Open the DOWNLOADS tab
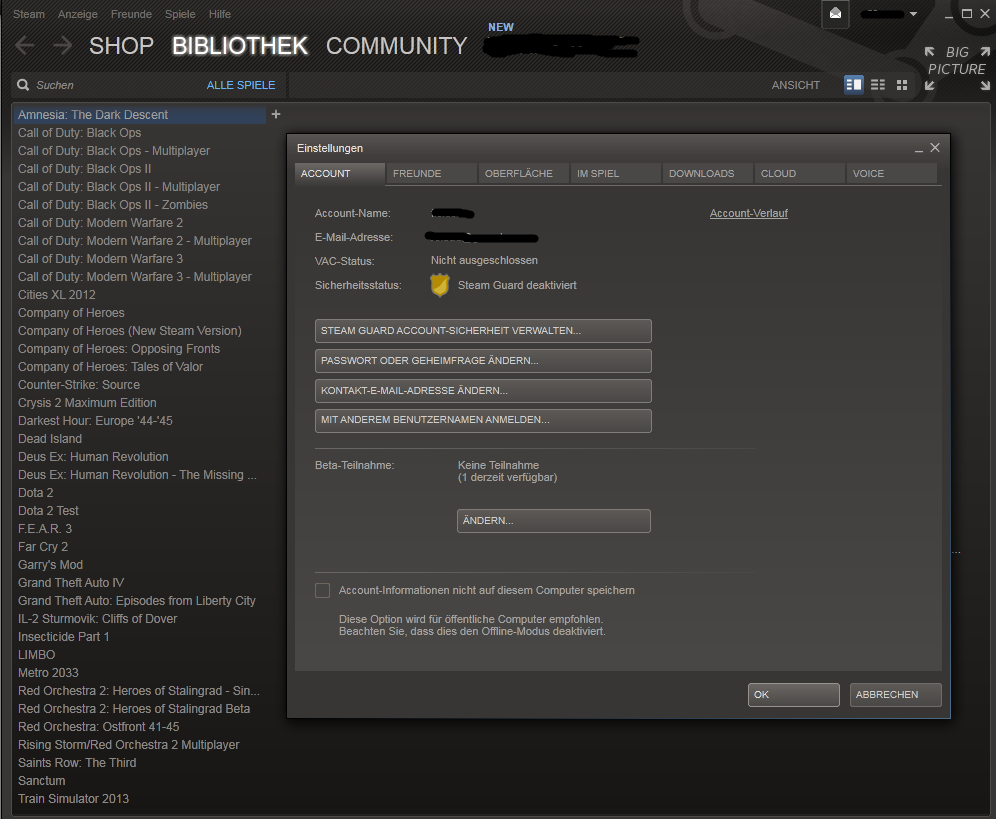Screen dimensions: 996x819 point(708,173)
